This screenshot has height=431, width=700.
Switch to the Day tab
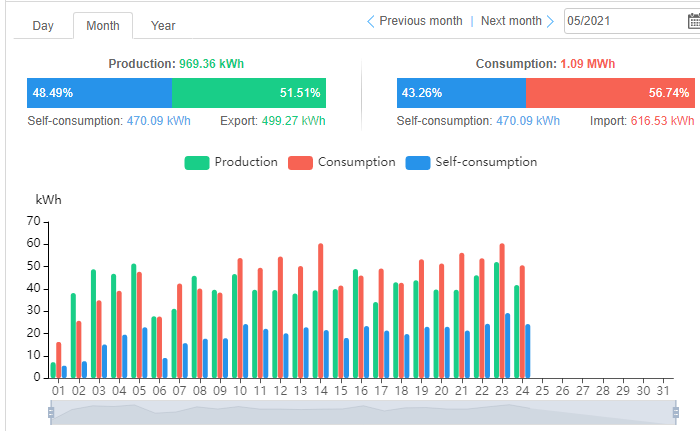click(x=43, y=26)
